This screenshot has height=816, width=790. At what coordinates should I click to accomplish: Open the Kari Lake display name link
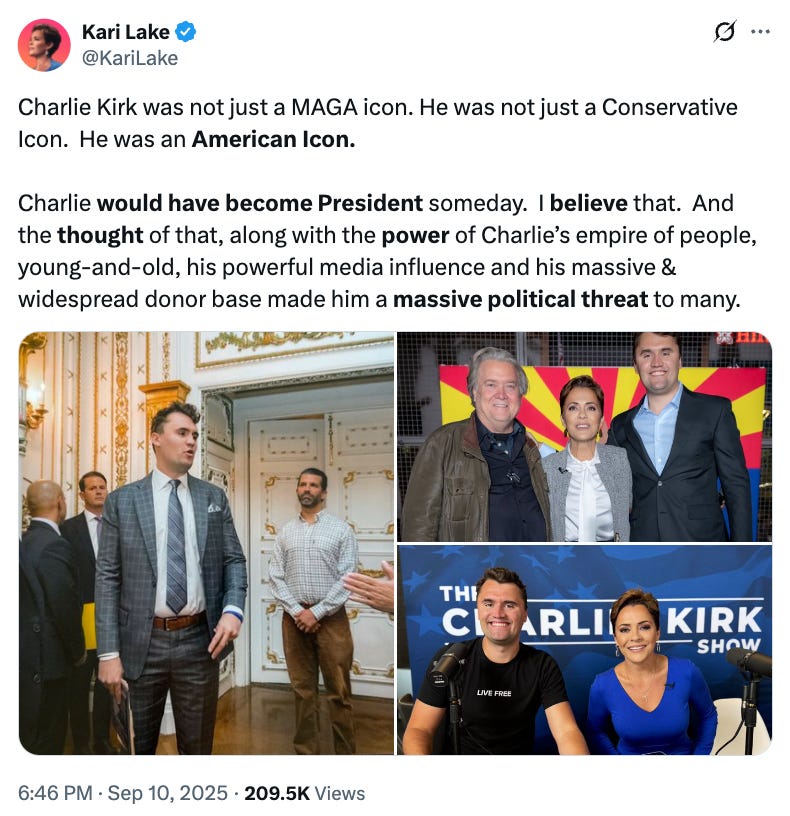click(x=125, y=32)
